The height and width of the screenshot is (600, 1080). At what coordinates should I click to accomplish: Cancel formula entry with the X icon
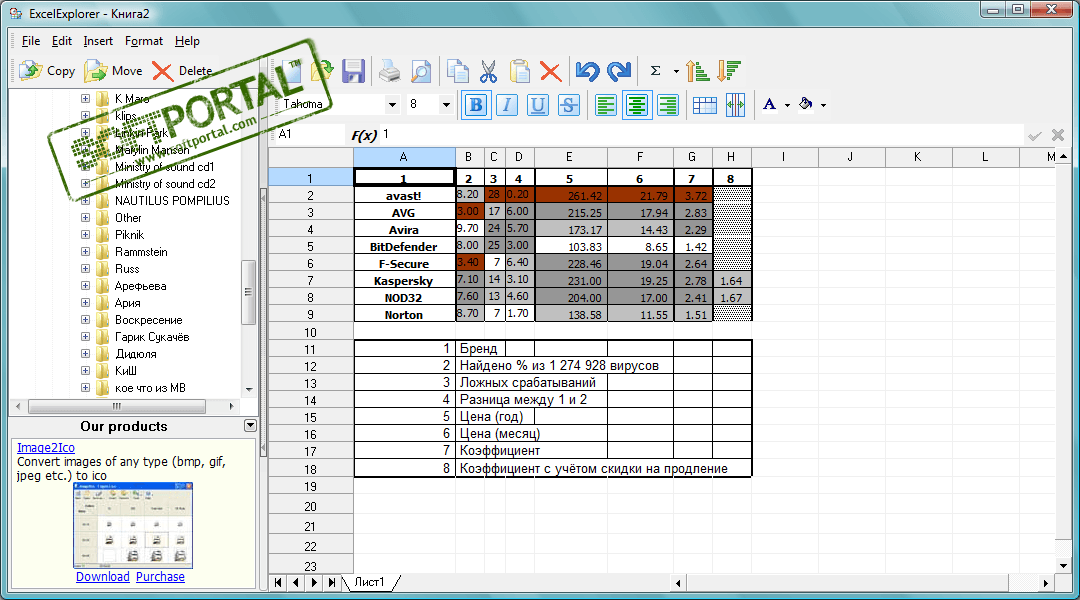click(1058, 135)
